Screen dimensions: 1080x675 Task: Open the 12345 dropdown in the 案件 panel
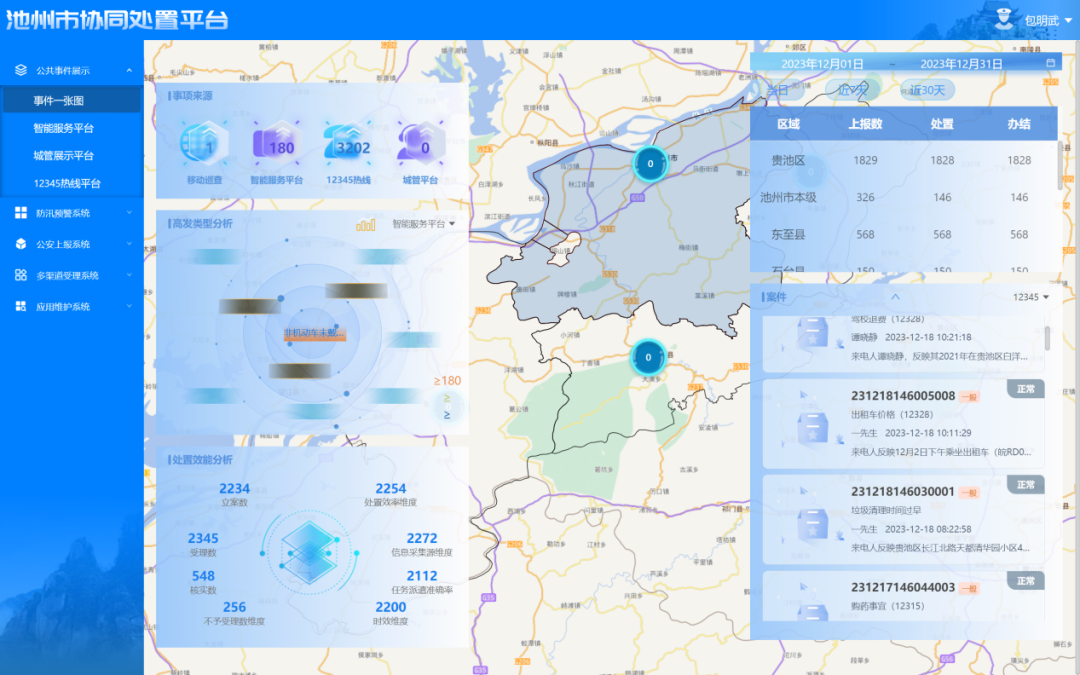[x=1031, y=297]
